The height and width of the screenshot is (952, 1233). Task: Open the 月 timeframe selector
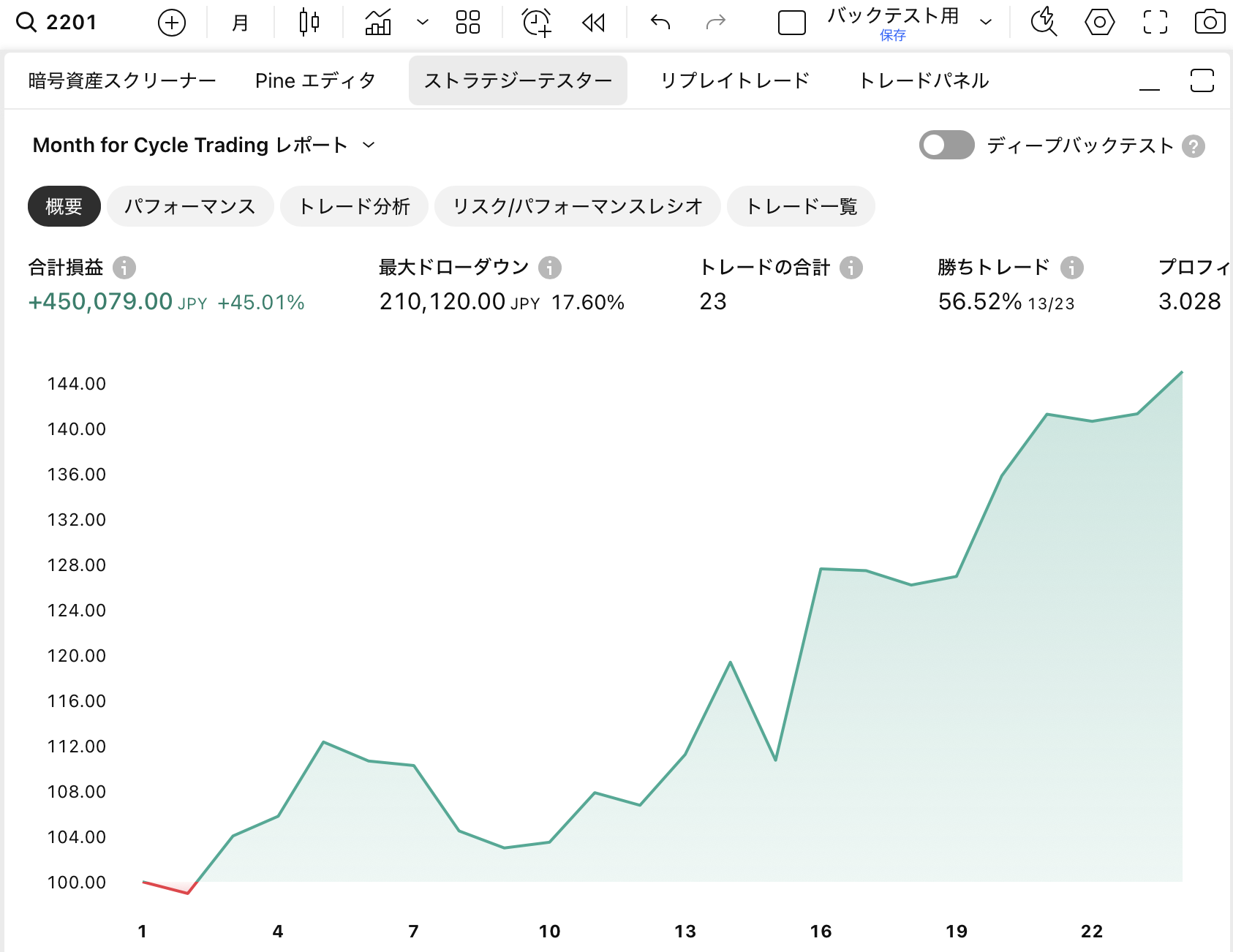[x=240, y=23]
